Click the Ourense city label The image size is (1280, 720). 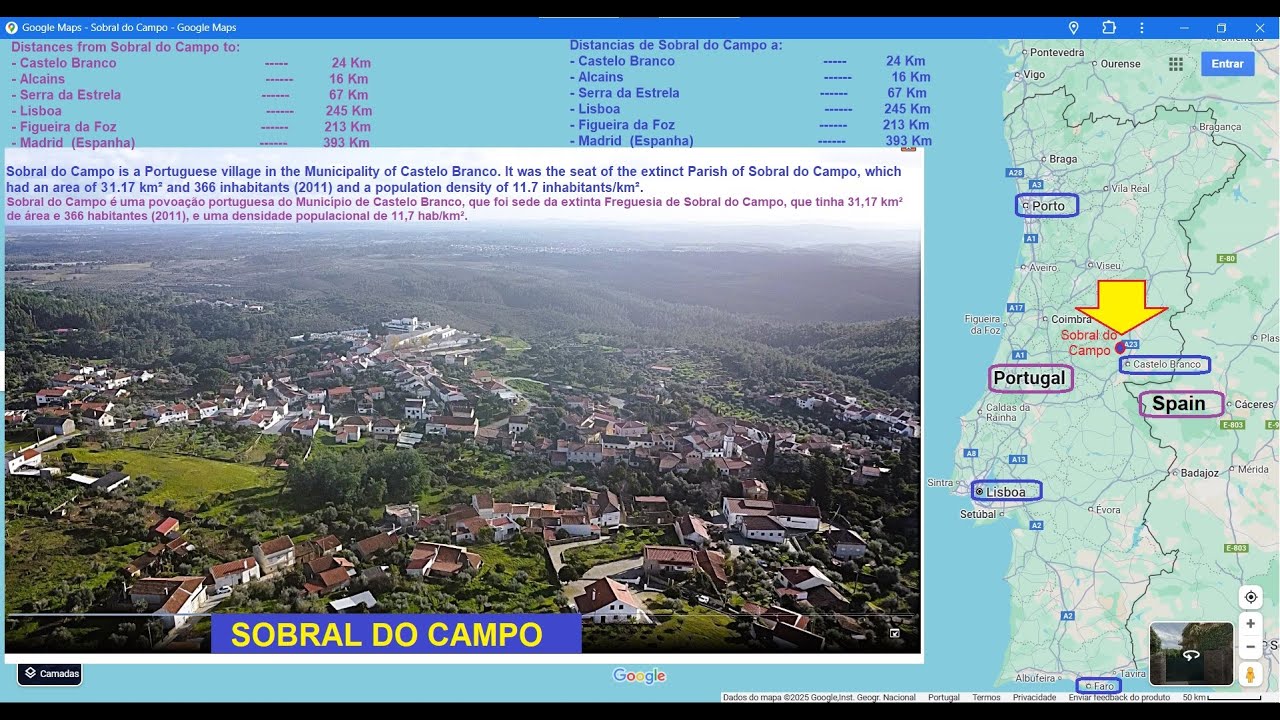click(x=1120, y=63)
